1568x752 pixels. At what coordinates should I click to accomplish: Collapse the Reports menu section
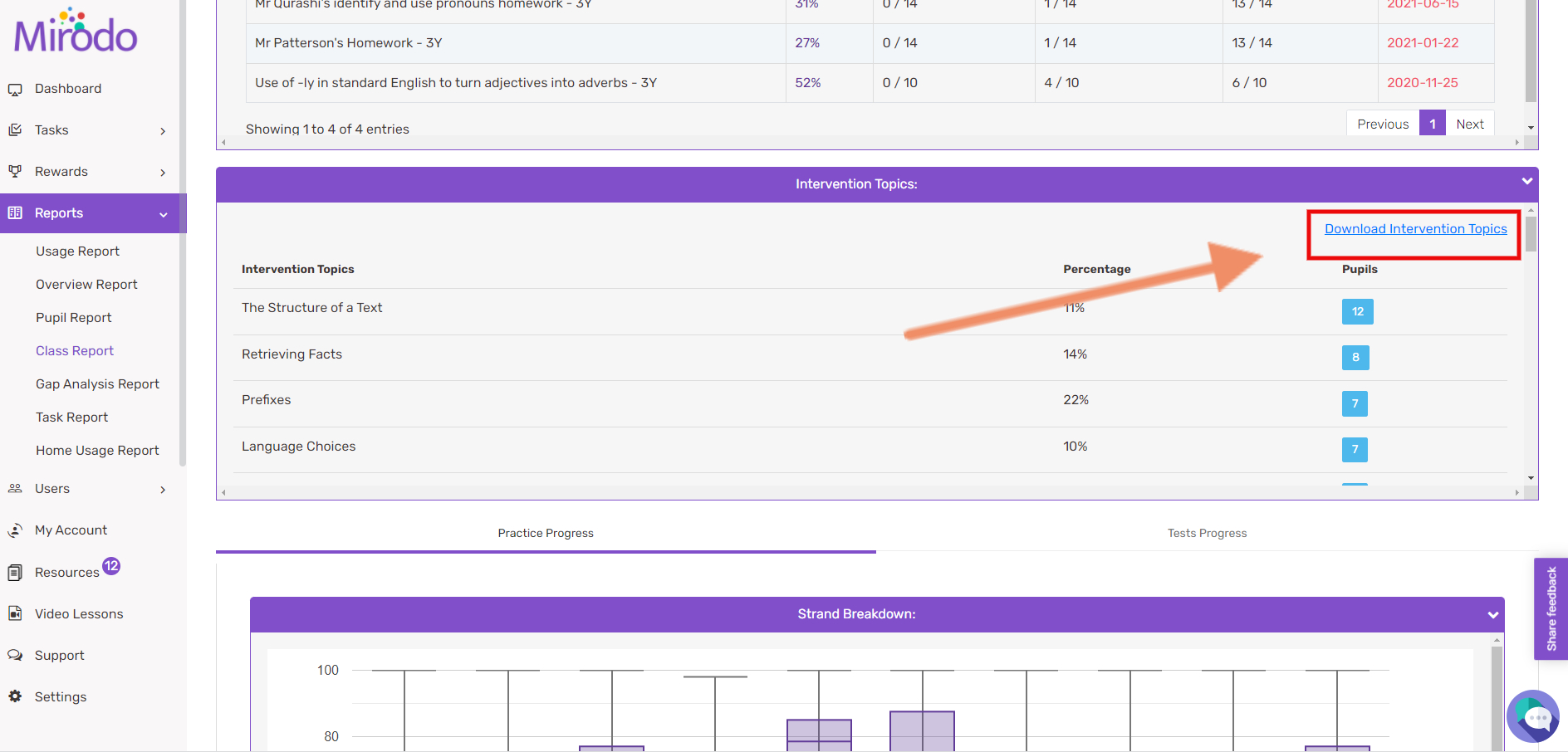click(163, 215)
